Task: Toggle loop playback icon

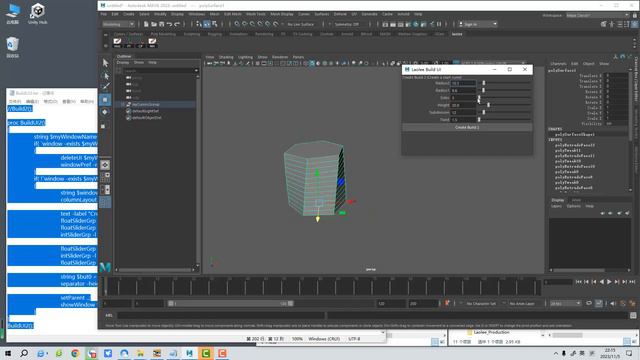Action: [x=589, y=303]
